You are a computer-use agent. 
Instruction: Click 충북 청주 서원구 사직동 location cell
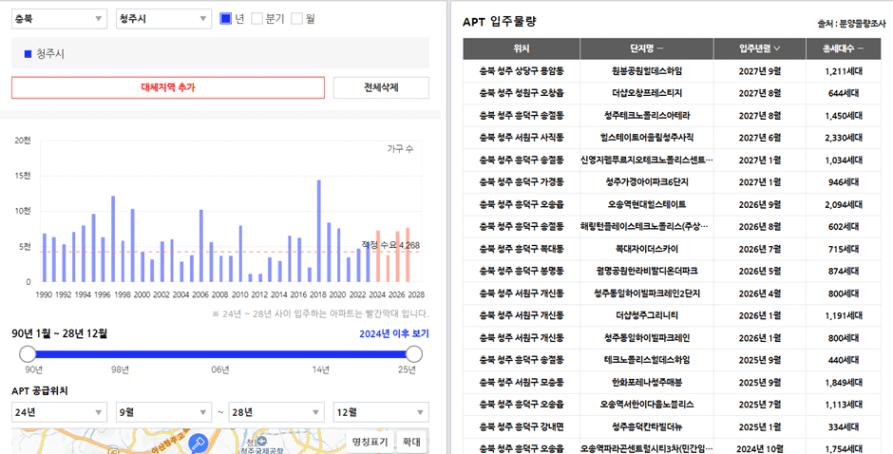pyautogui.click(x=521, y=137)
